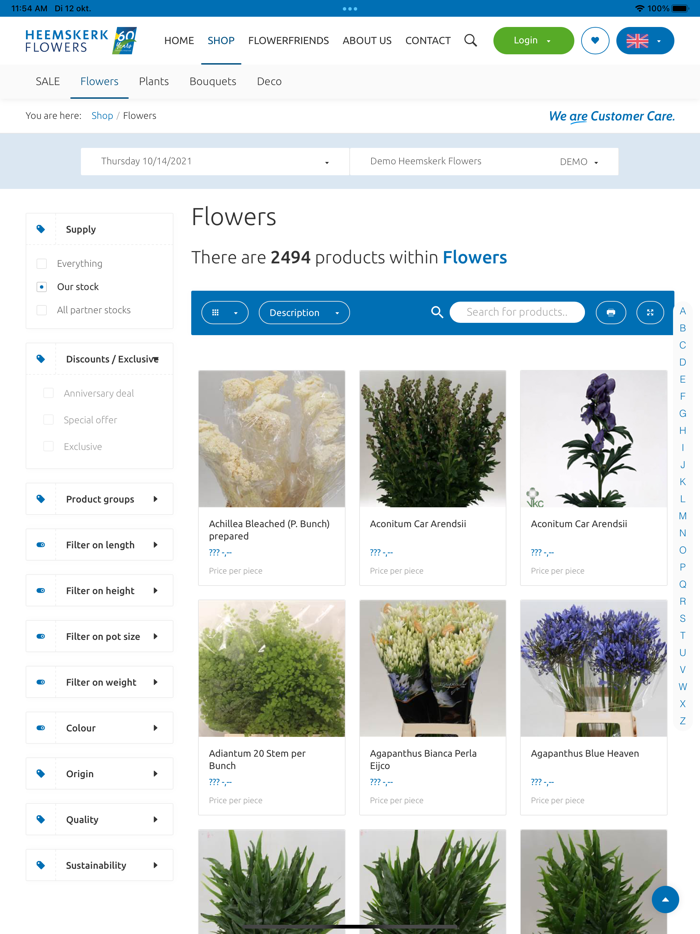The height and width of the screenshot is (934, 700).
Task: Jump to letter Z in alphabet index
Action: click(x=683, y=721)
